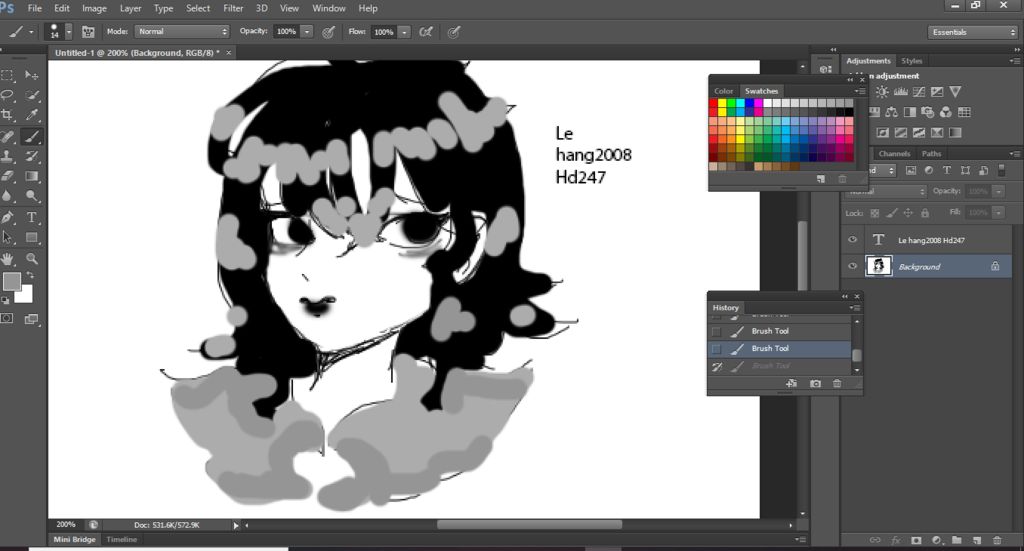Switch to the Channels tab
Viewport: 1024px width, 551px height.
(894, 153)
